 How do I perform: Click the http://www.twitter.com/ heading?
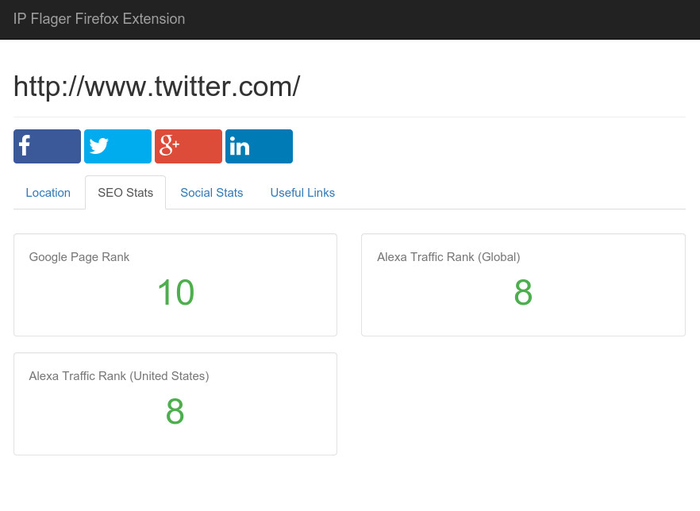point(157,86)
